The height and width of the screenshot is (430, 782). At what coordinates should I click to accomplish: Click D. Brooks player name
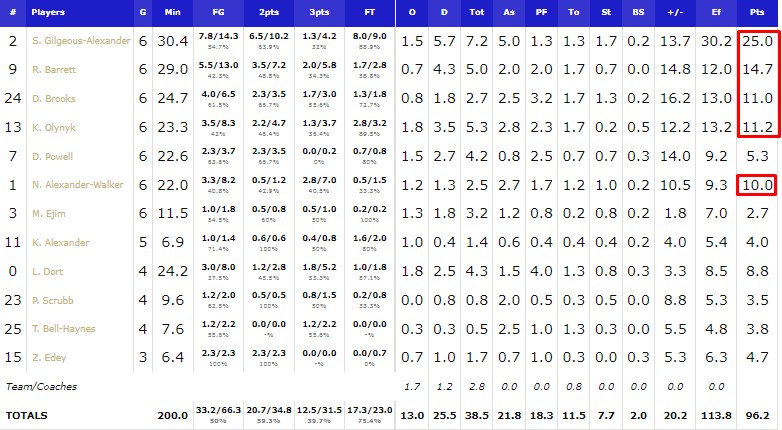pos(54,99)
